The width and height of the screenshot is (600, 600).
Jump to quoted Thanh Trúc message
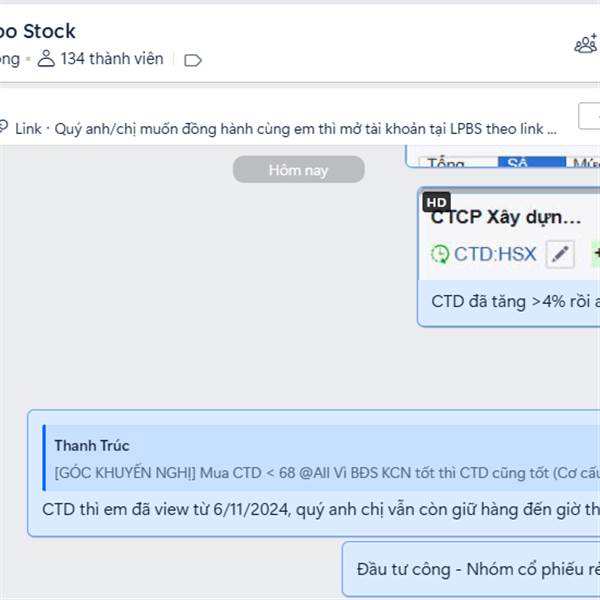pos(321,458)
